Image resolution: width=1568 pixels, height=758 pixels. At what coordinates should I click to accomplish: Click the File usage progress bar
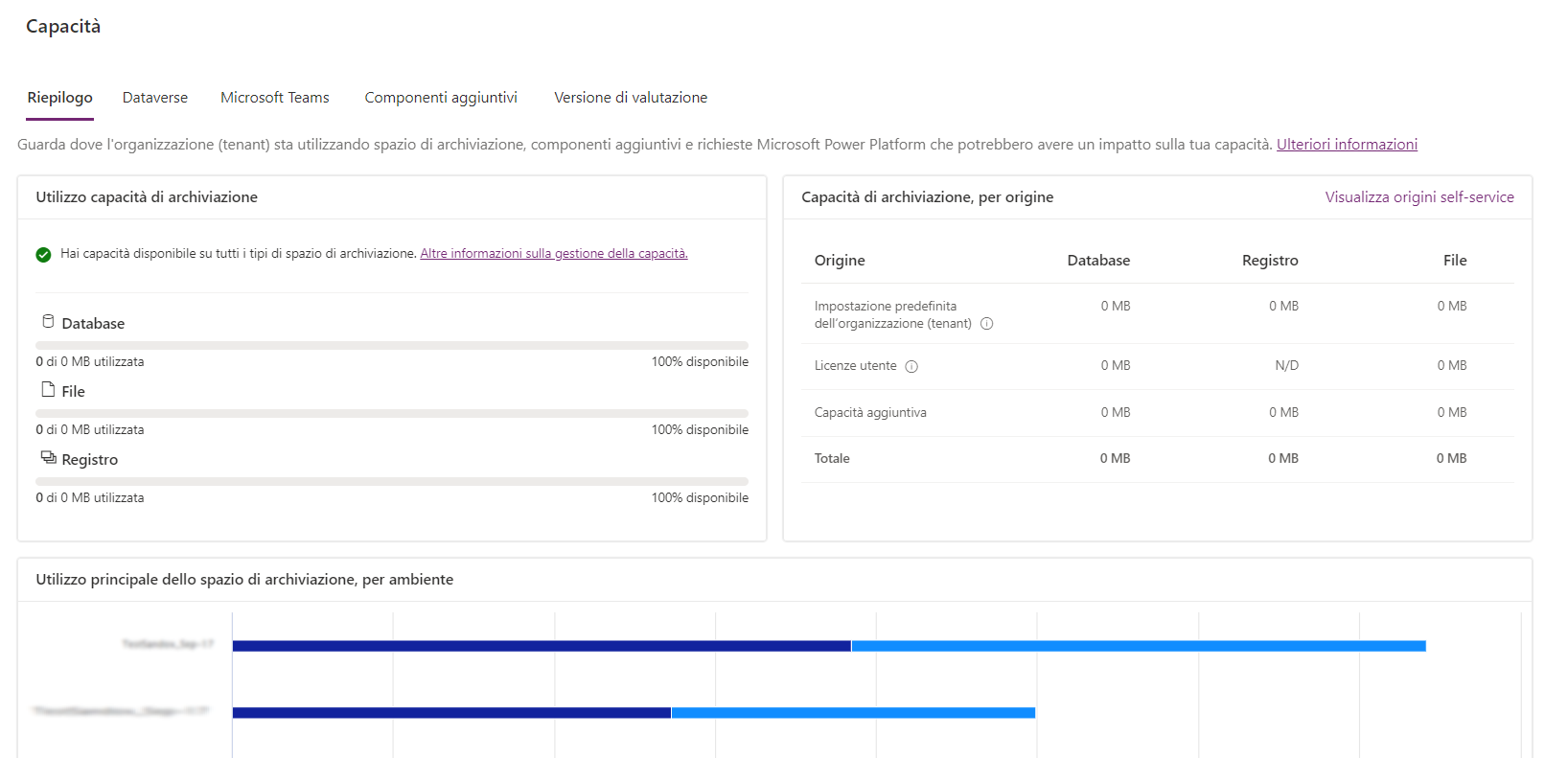392,413
